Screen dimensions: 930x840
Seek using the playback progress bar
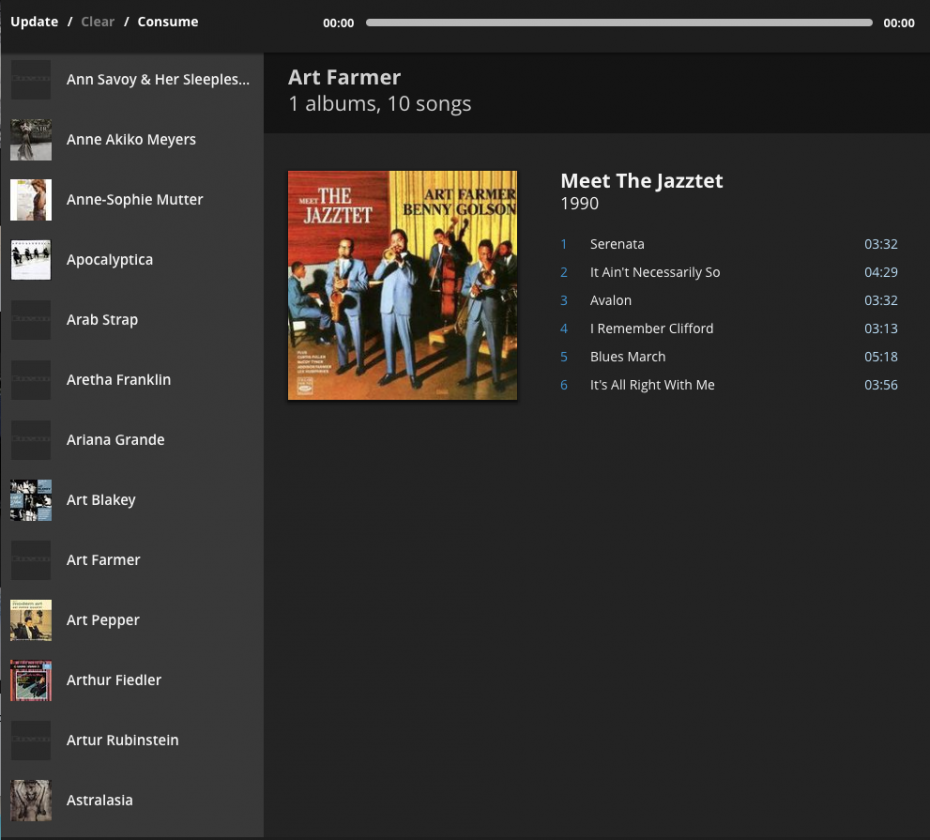point(619,23)
